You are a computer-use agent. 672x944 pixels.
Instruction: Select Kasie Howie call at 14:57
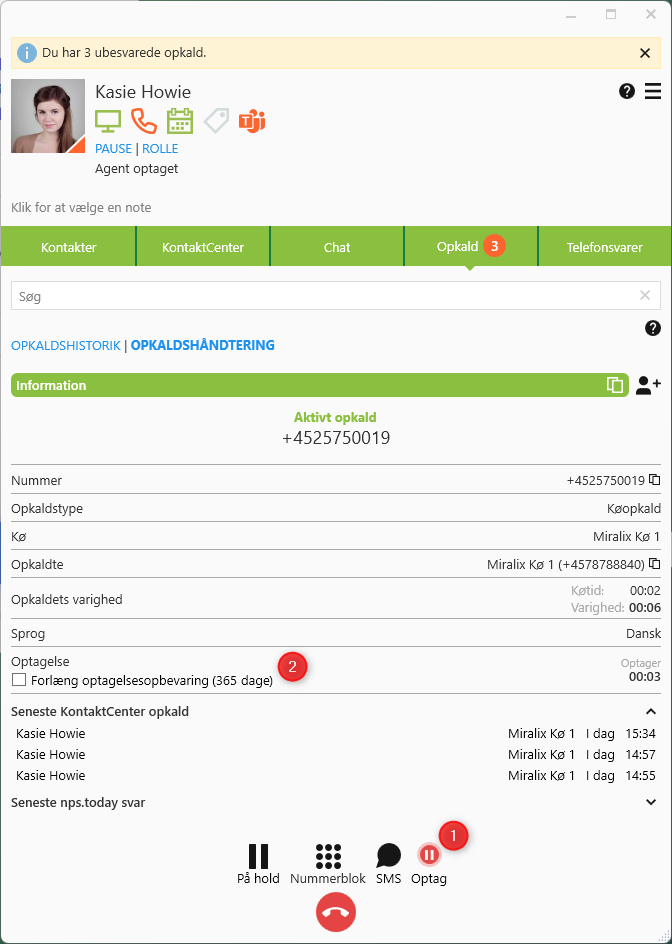pos(336,754)
